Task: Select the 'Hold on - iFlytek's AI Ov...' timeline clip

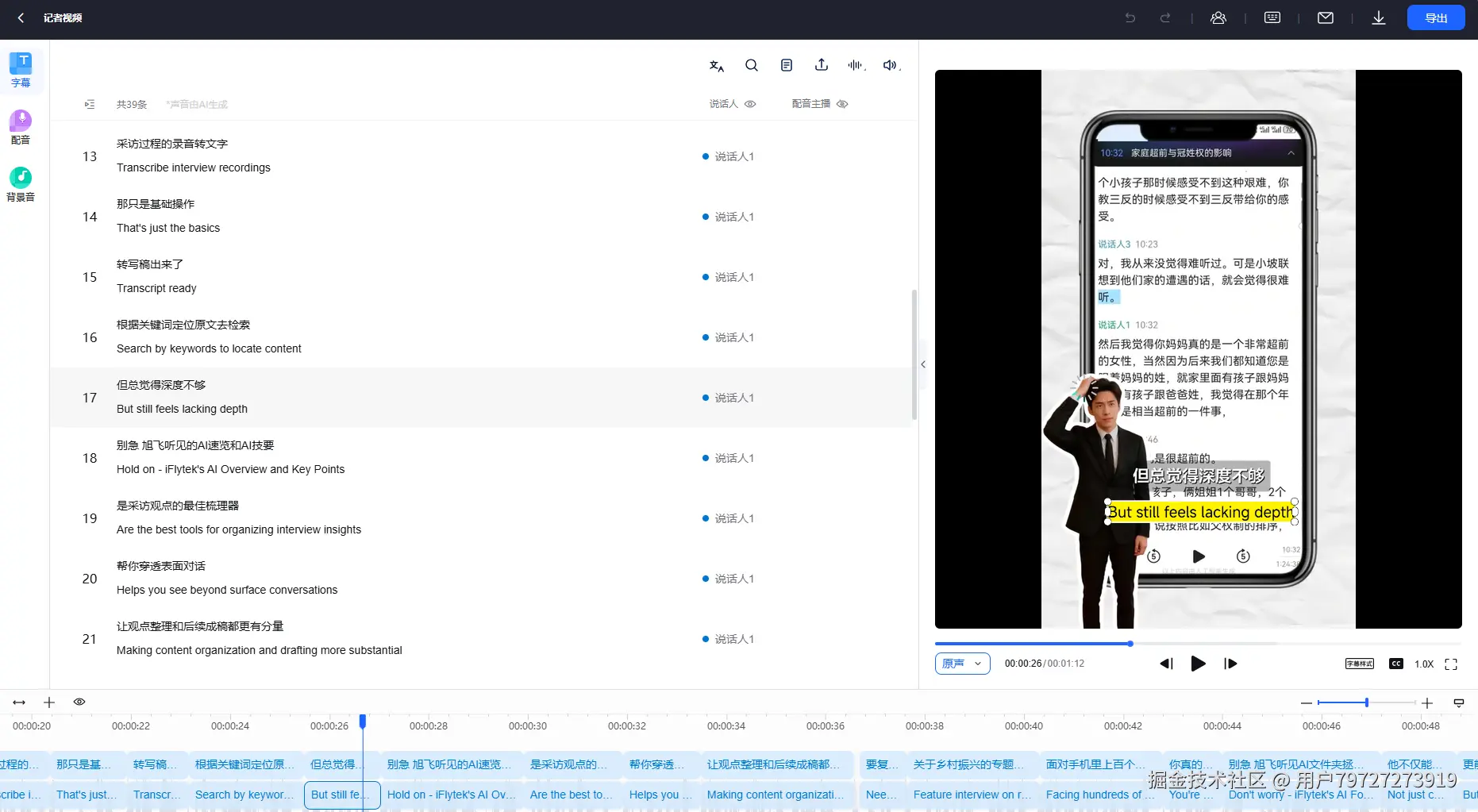Action: [x=452, y=795]
